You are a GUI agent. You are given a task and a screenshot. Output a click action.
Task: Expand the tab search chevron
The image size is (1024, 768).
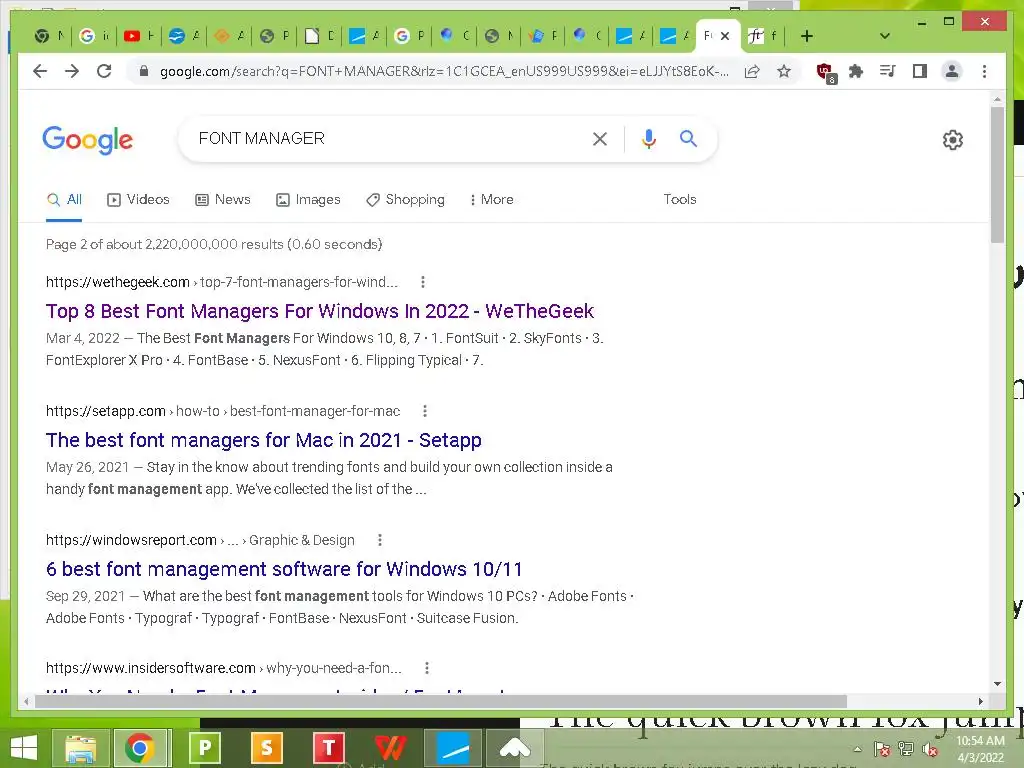tap(885, 36)
